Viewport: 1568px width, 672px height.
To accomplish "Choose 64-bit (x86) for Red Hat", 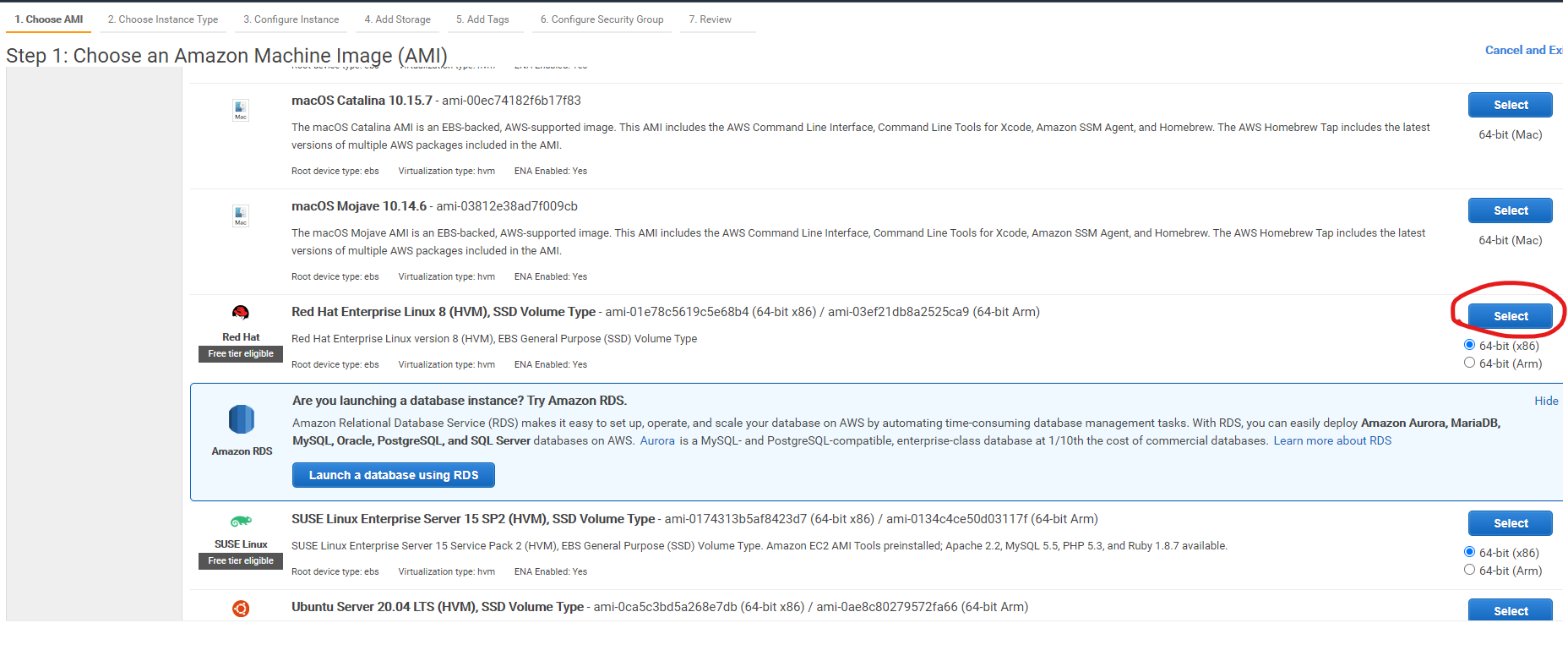I will (x=1469, y=345).
